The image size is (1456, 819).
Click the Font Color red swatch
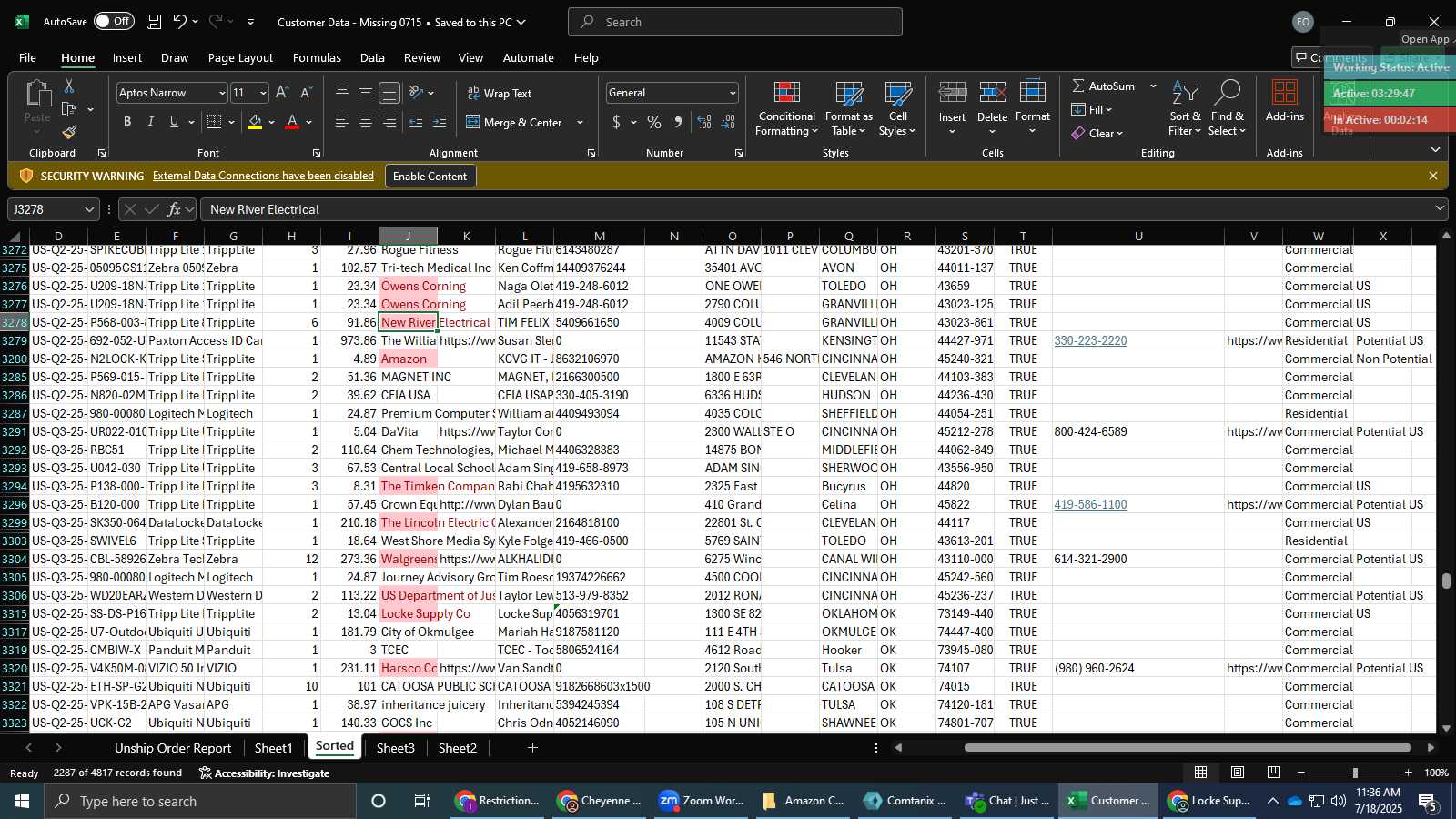pyautogui.click(x=292, y=122)
